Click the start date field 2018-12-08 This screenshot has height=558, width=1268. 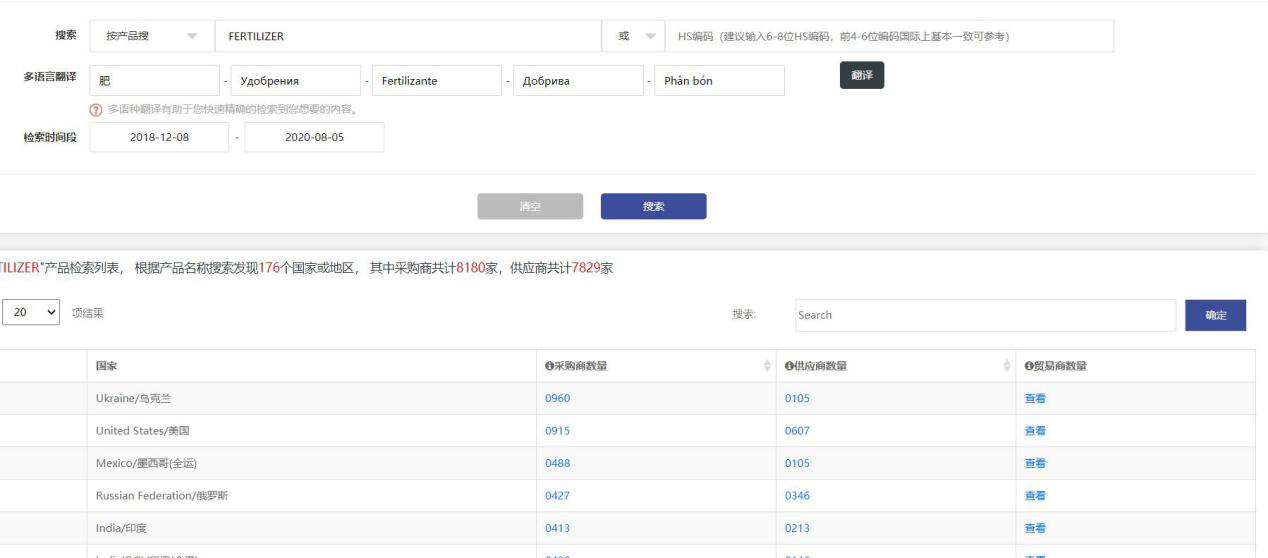(x=159, y=138)
